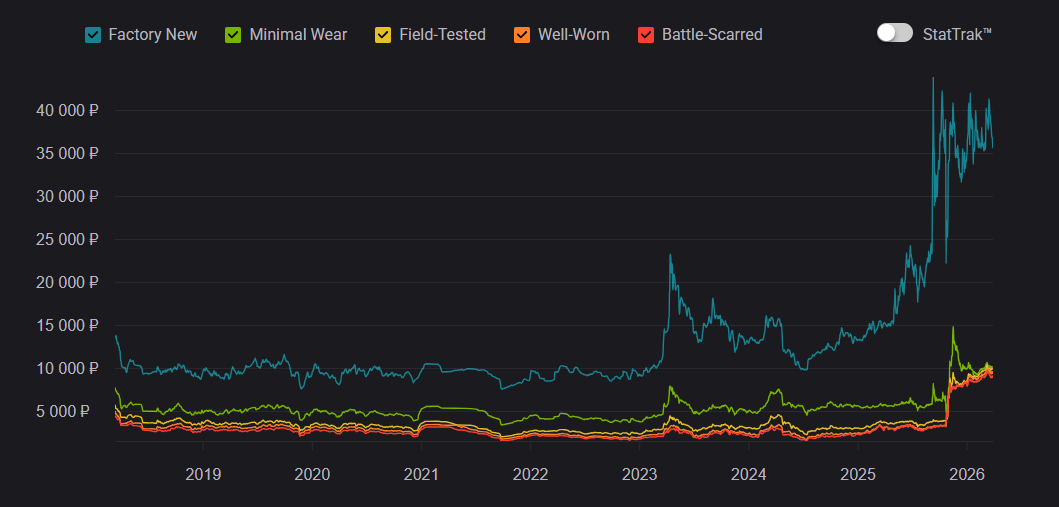Disable the red Battle-Scarred checkbox

(646, 35)
